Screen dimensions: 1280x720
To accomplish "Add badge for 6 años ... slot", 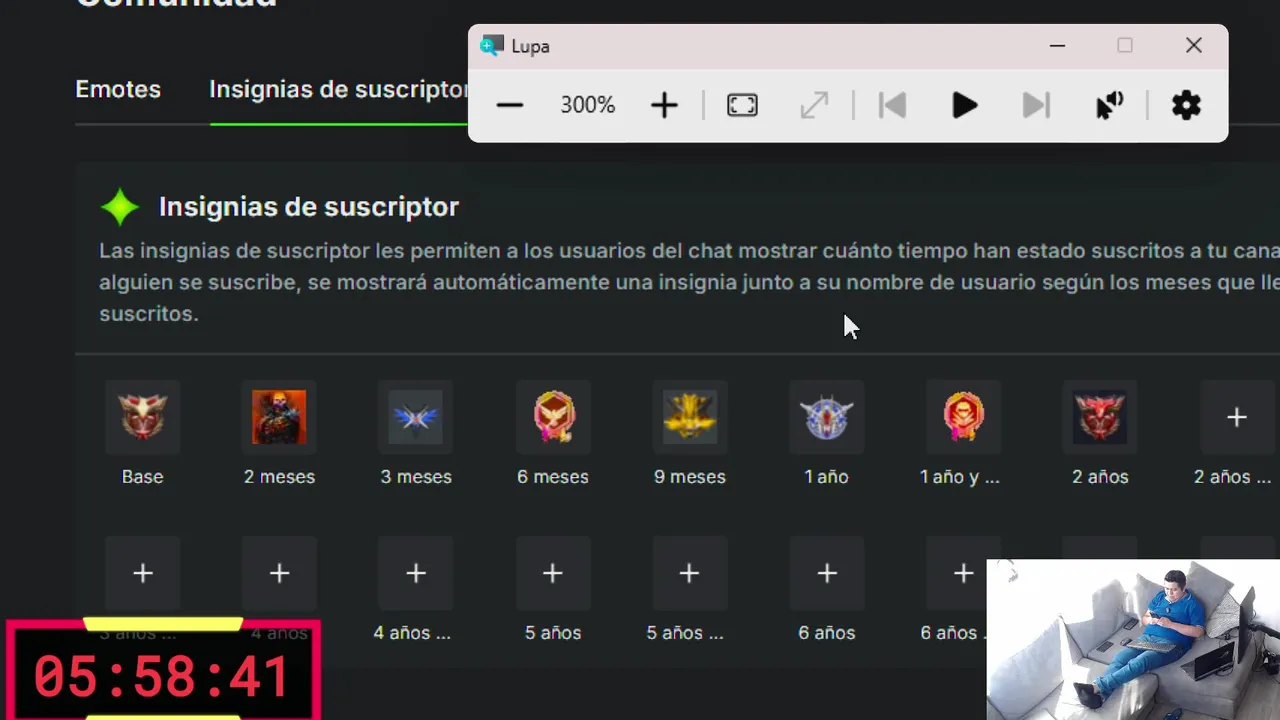I will click(963, 573).
